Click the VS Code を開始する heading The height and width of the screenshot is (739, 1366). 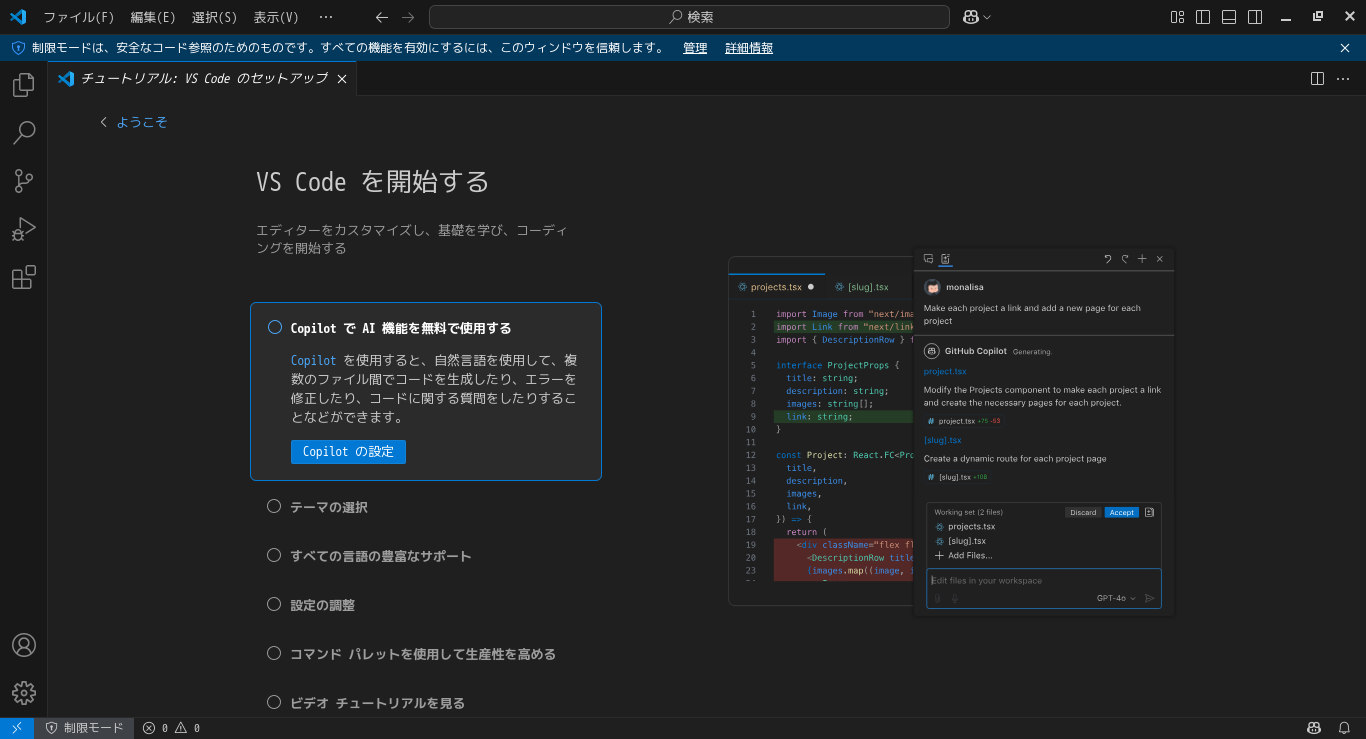click(373, 181)
